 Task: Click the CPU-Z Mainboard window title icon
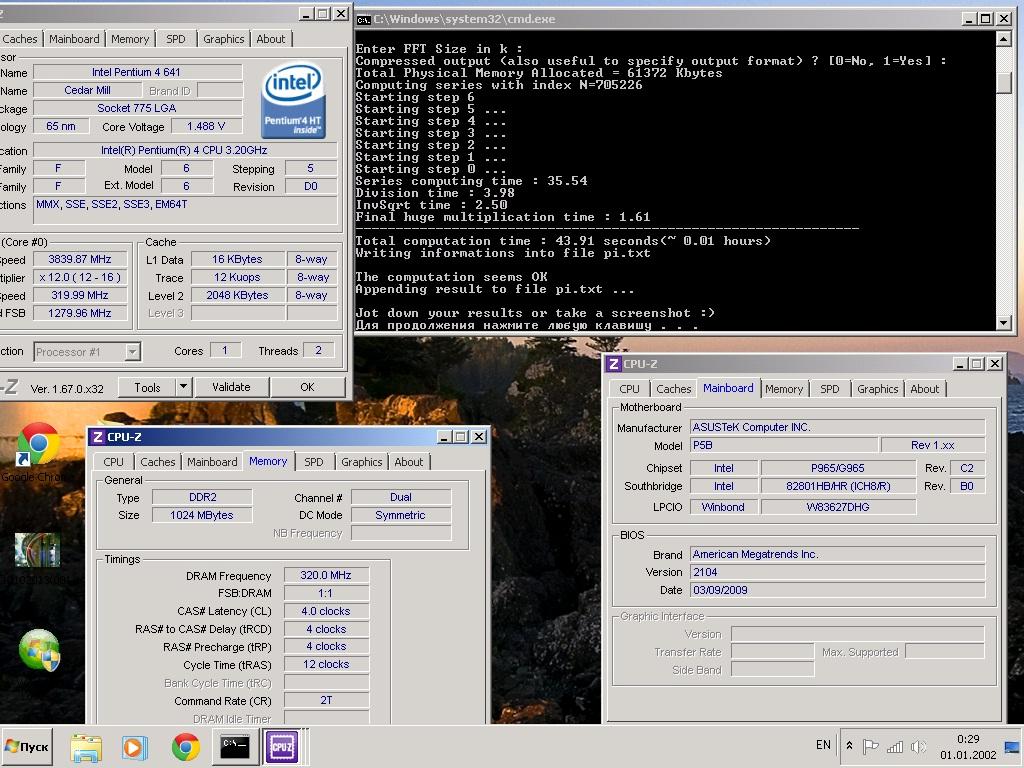614,364
